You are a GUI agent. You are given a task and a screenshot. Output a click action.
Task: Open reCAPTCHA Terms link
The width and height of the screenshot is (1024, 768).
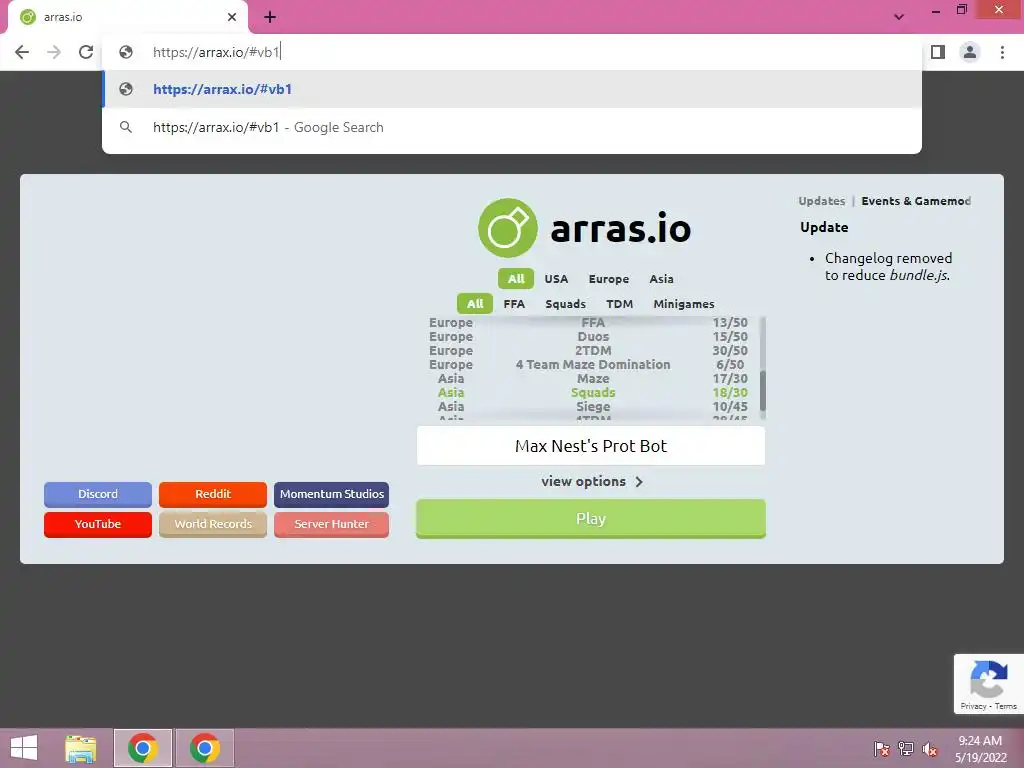coord(1006,706)
